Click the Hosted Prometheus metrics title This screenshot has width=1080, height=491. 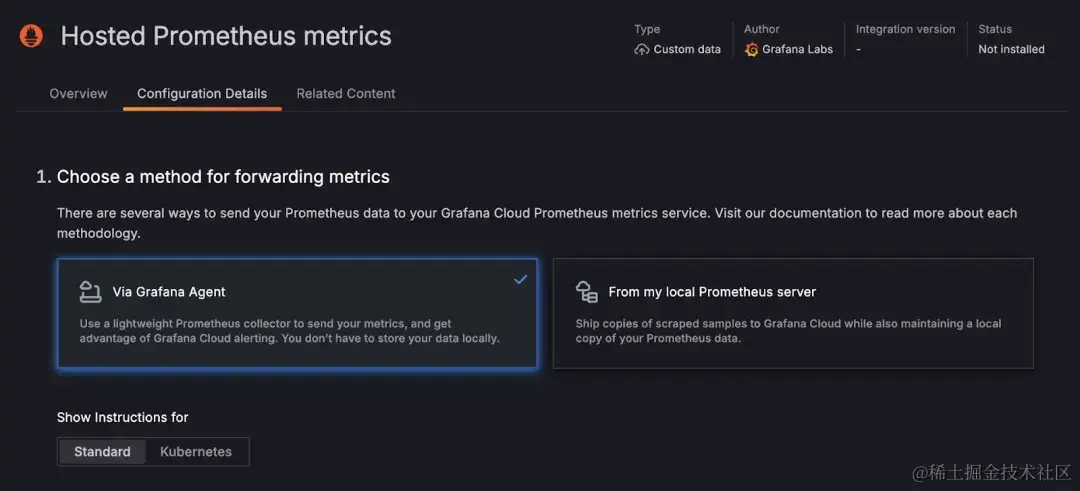[226, 36]
